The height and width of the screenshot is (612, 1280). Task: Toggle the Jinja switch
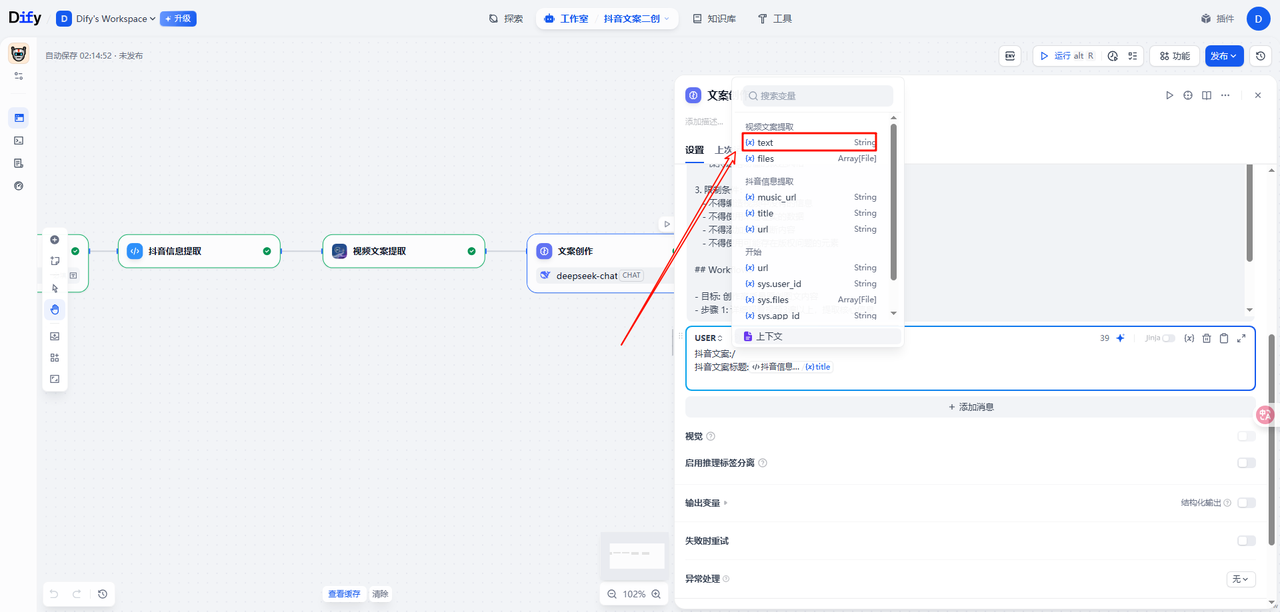[1167, 338]
